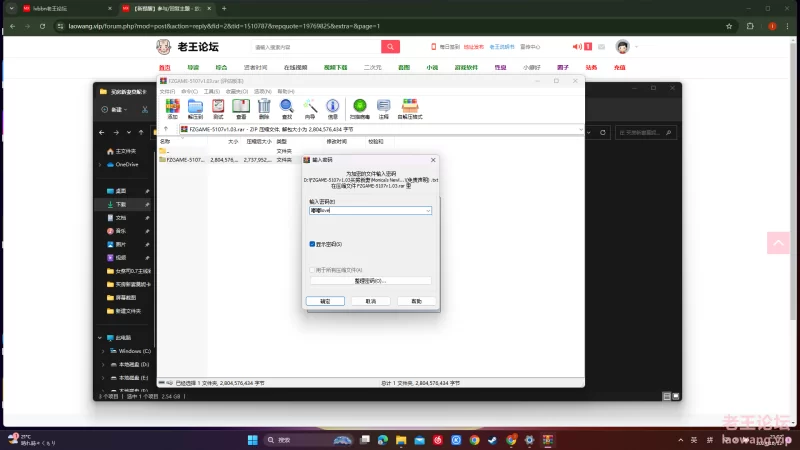Screen dimensions: 800x450
Task: Open the Favorites (收藏夹) menu in WinRAR
Action: pos(237,91)
